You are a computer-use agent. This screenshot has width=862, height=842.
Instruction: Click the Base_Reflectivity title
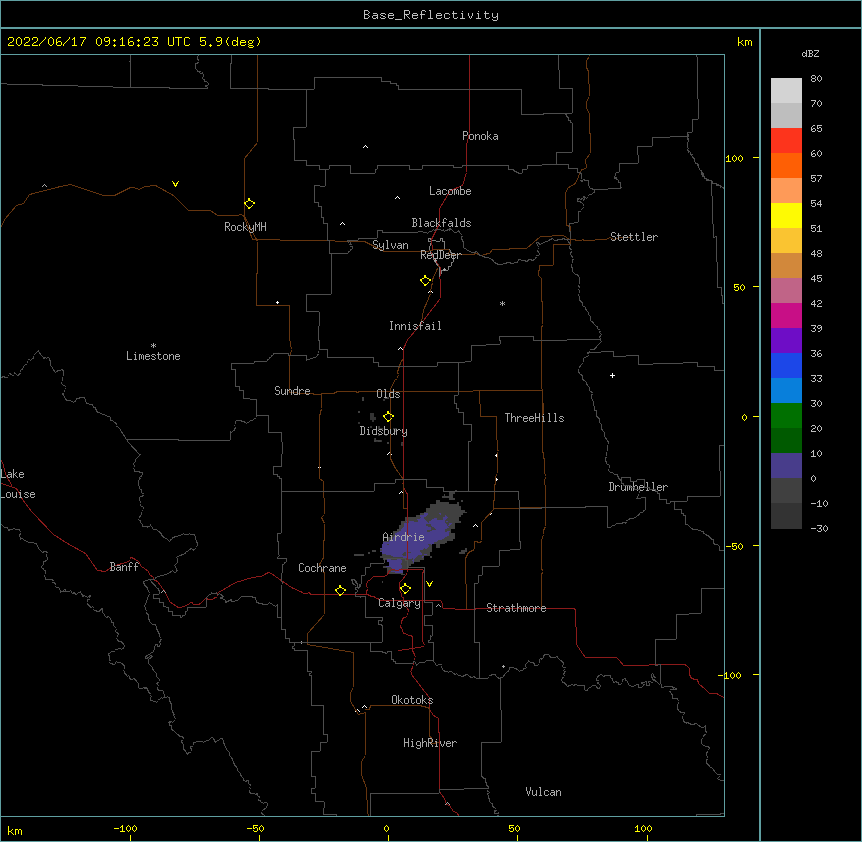(431, 15)
